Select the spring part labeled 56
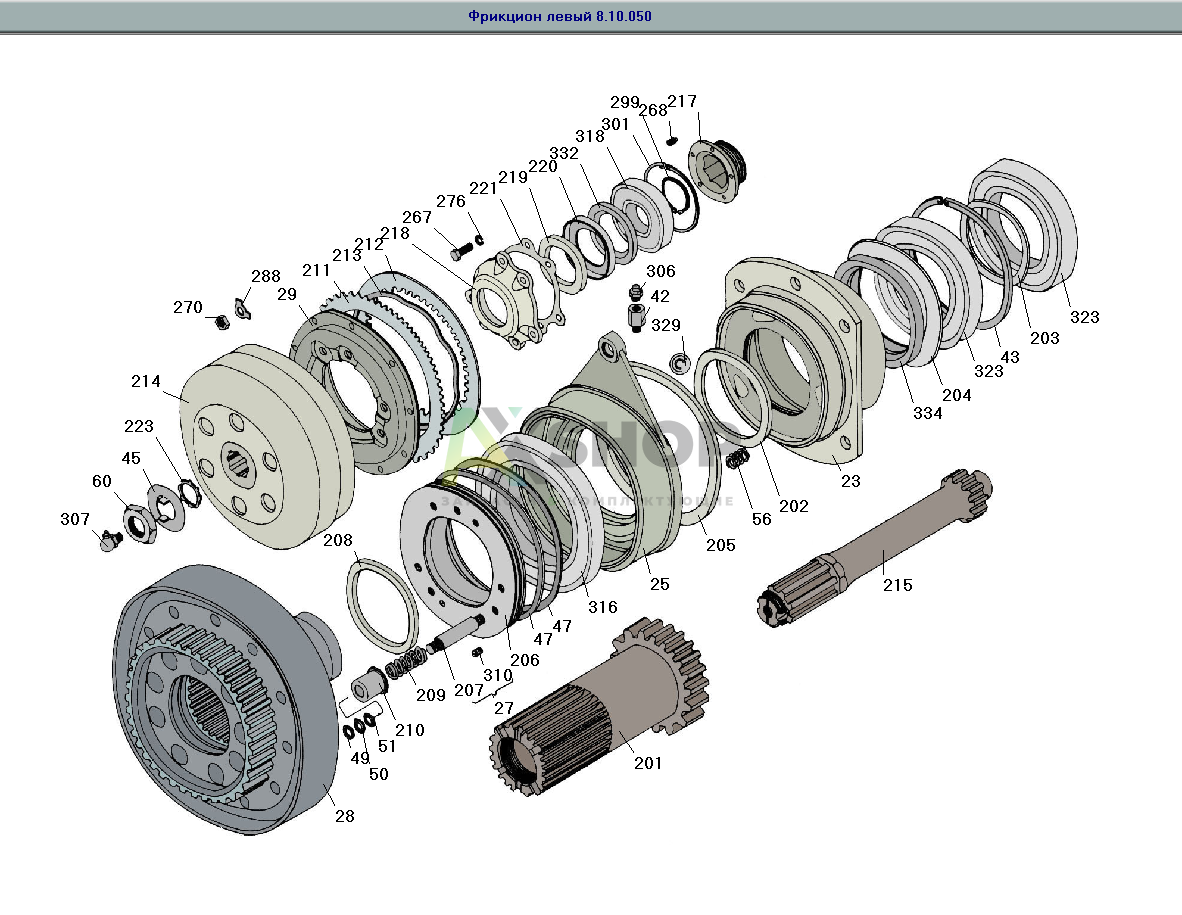 click(x=737, y=461)
